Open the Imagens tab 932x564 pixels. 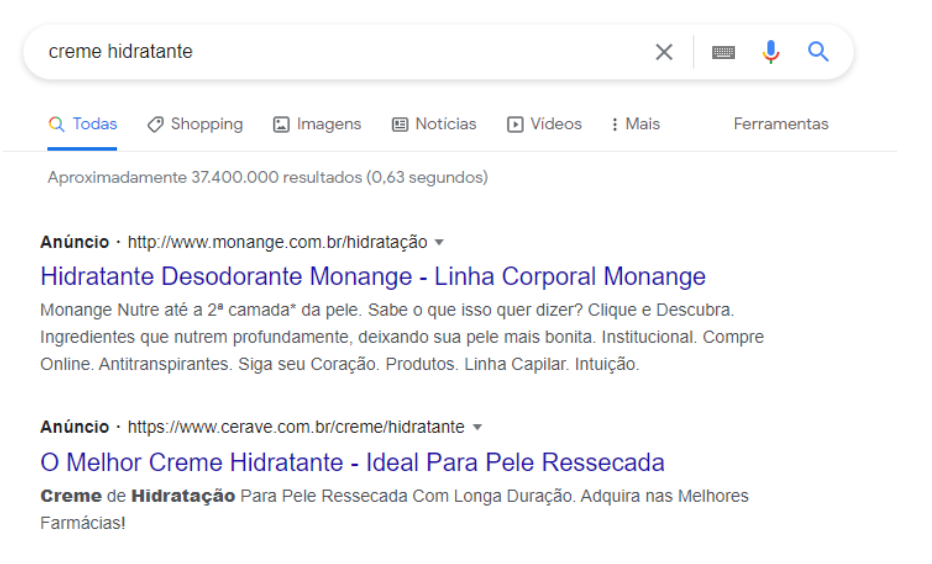point(317,124)
